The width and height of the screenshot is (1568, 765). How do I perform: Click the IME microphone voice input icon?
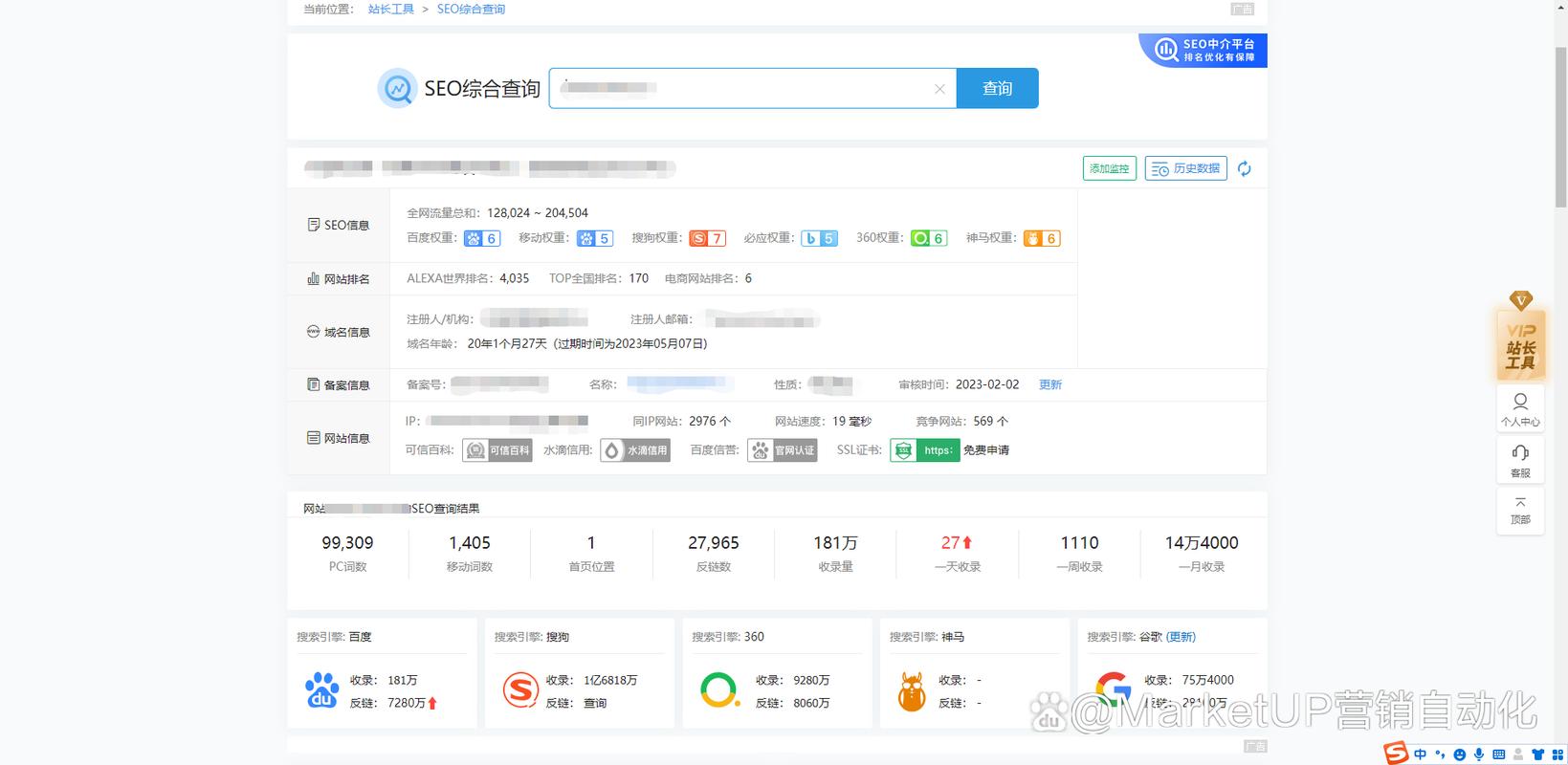pos(1479,754)
